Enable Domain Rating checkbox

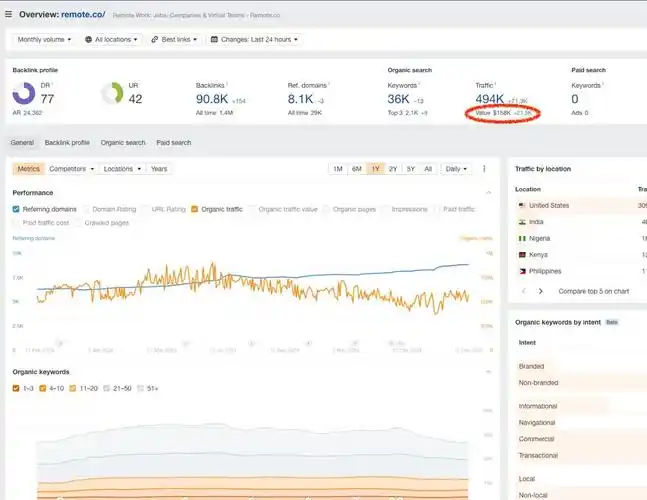(x=86, y=209)
